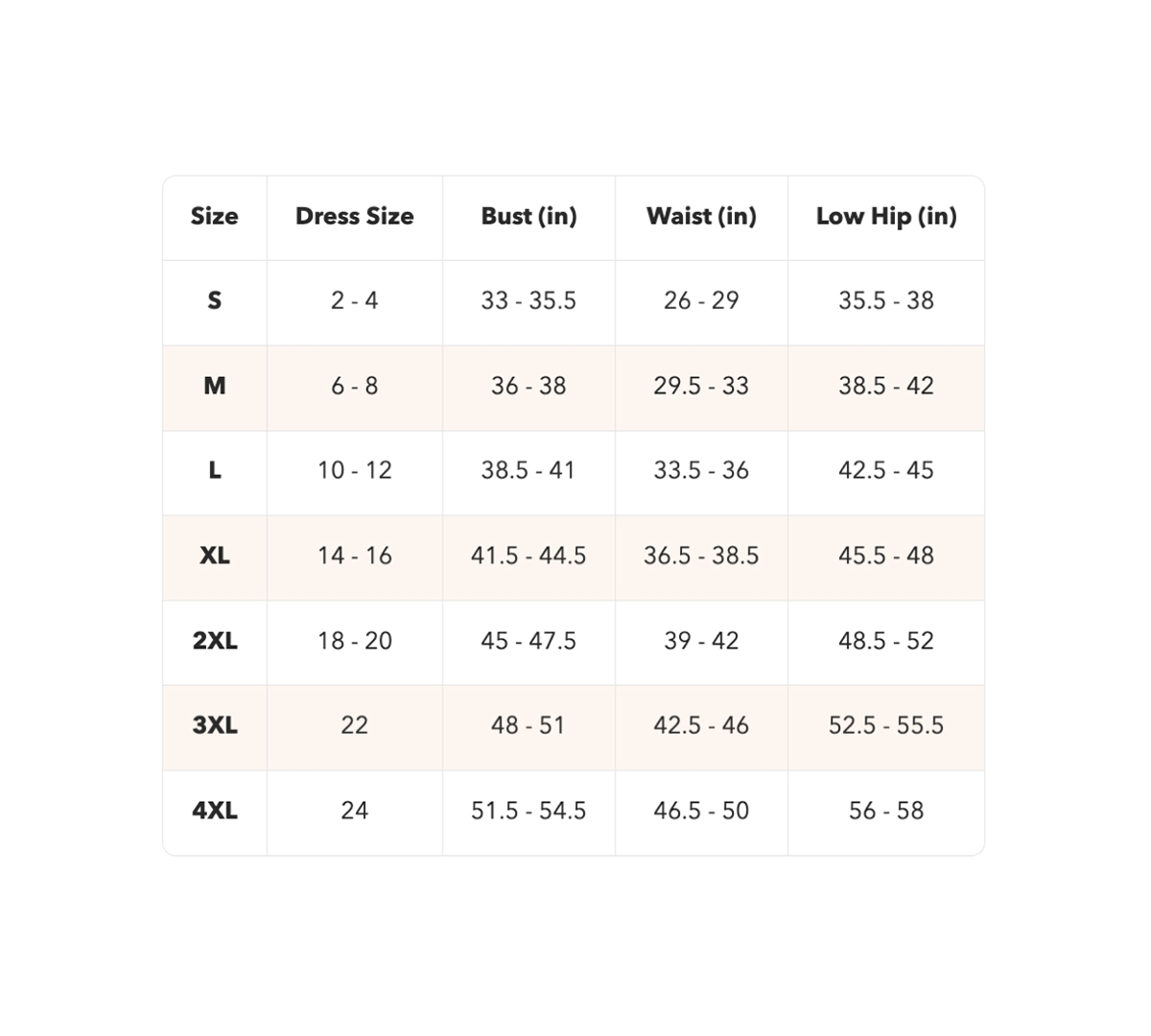Click the 45.5 - 48 low hip cell
Image resolution: width=1151 pixels, height=1036 pixels.
point(886,555)
